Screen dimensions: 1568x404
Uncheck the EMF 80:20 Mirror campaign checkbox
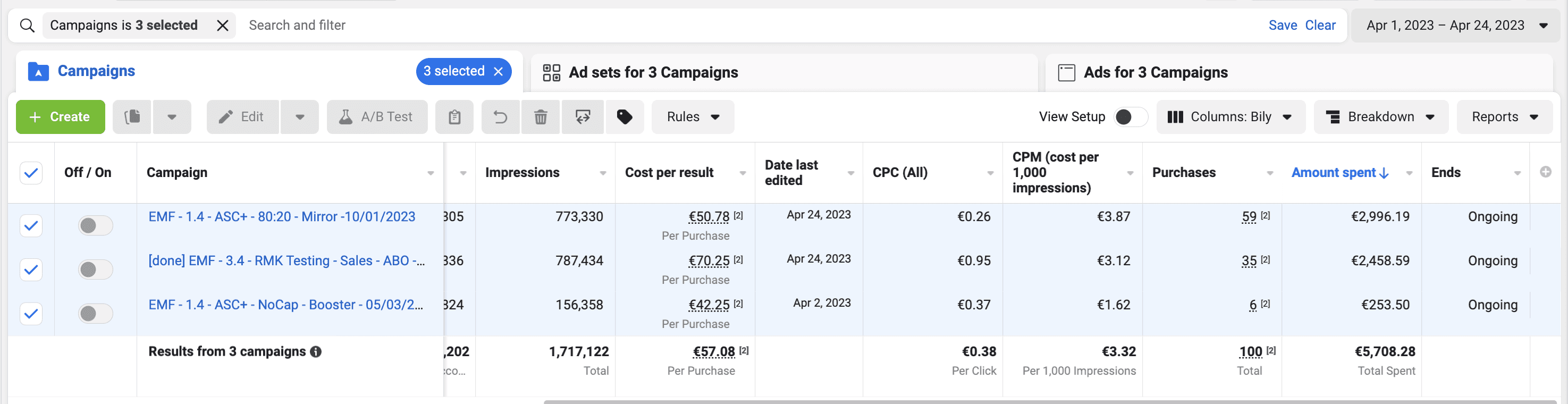tap(31, 226)
